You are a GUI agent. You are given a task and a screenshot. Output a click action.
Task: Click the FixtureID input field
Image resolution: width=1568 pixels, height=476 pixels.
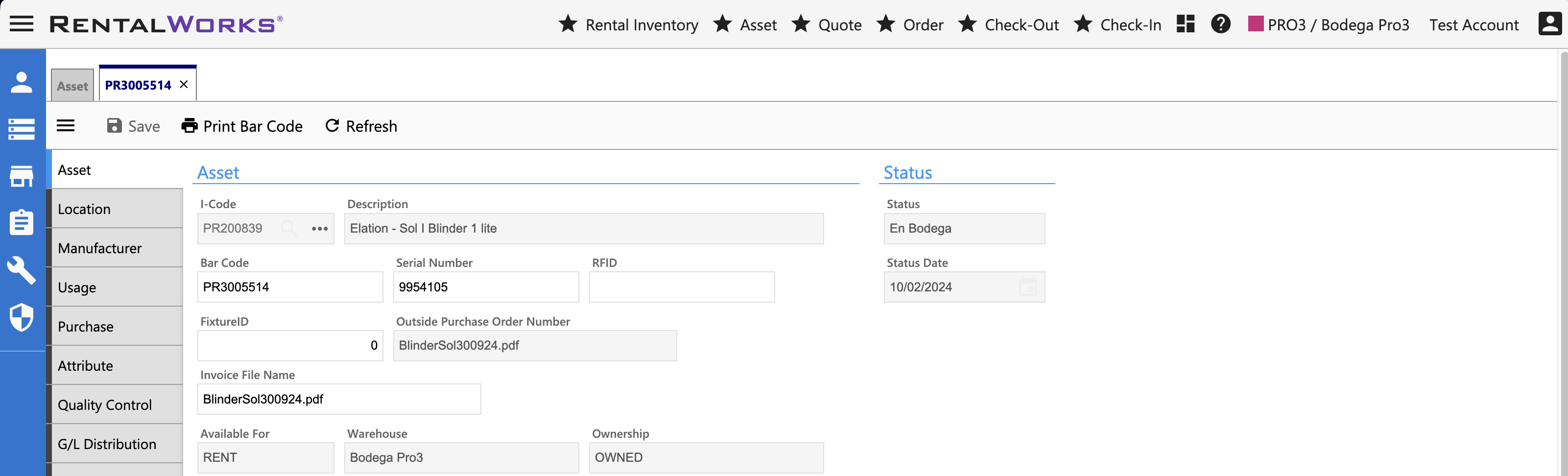point(290,346)
